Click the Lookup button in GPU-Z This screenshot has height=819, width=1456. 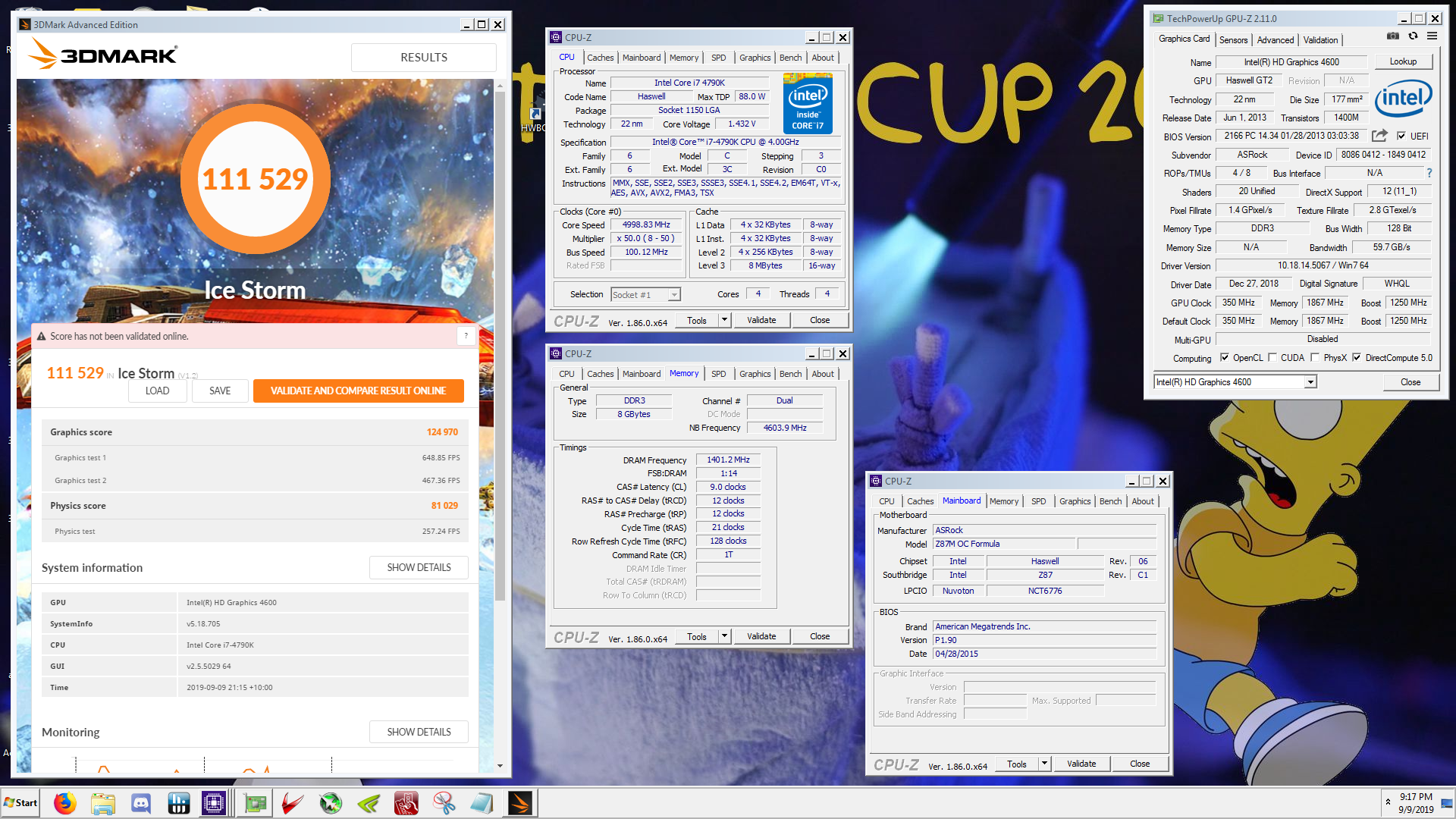1403,61
